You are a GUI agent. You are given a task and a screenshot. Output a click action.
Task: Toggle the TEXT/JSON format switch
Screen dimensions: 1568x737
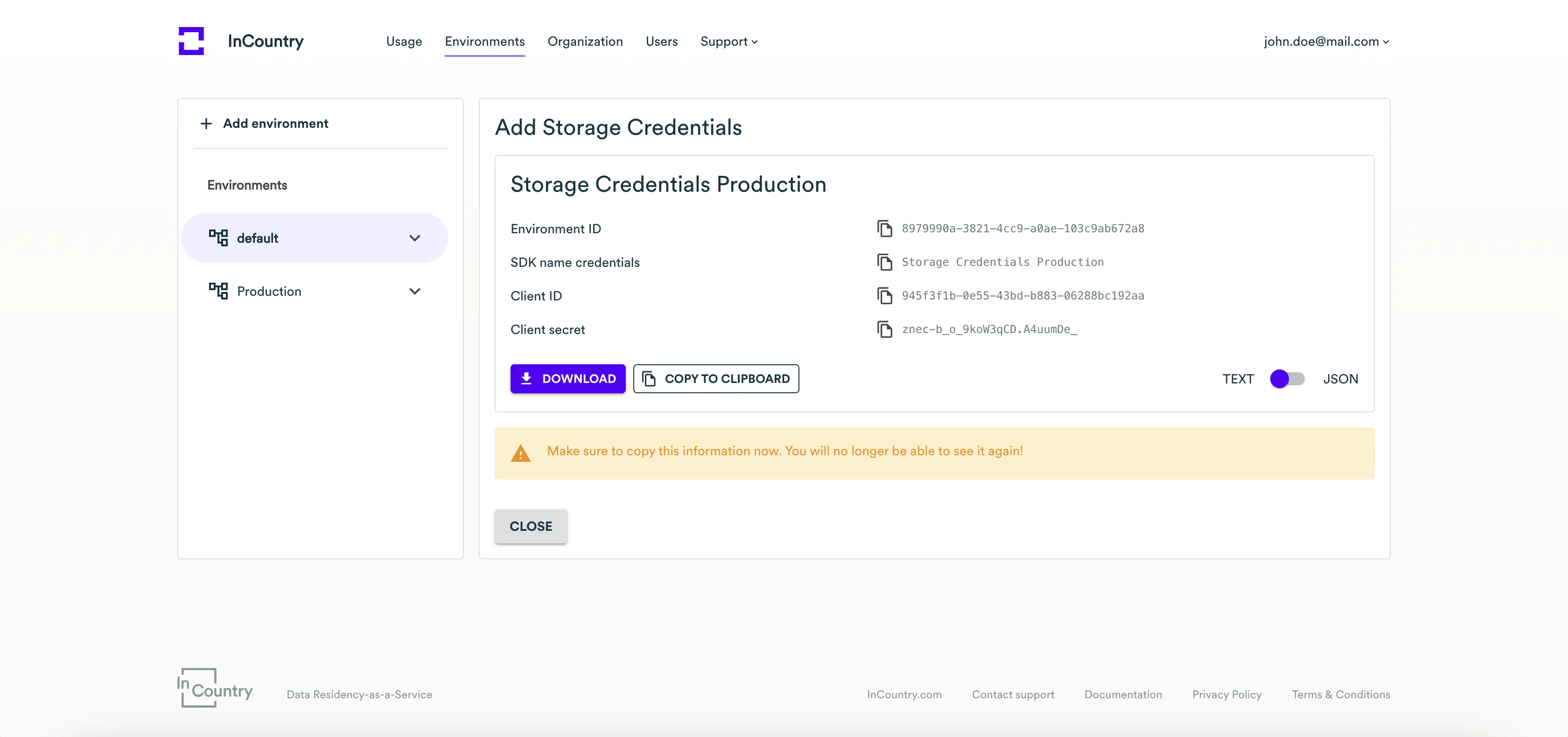[1287, 379]
